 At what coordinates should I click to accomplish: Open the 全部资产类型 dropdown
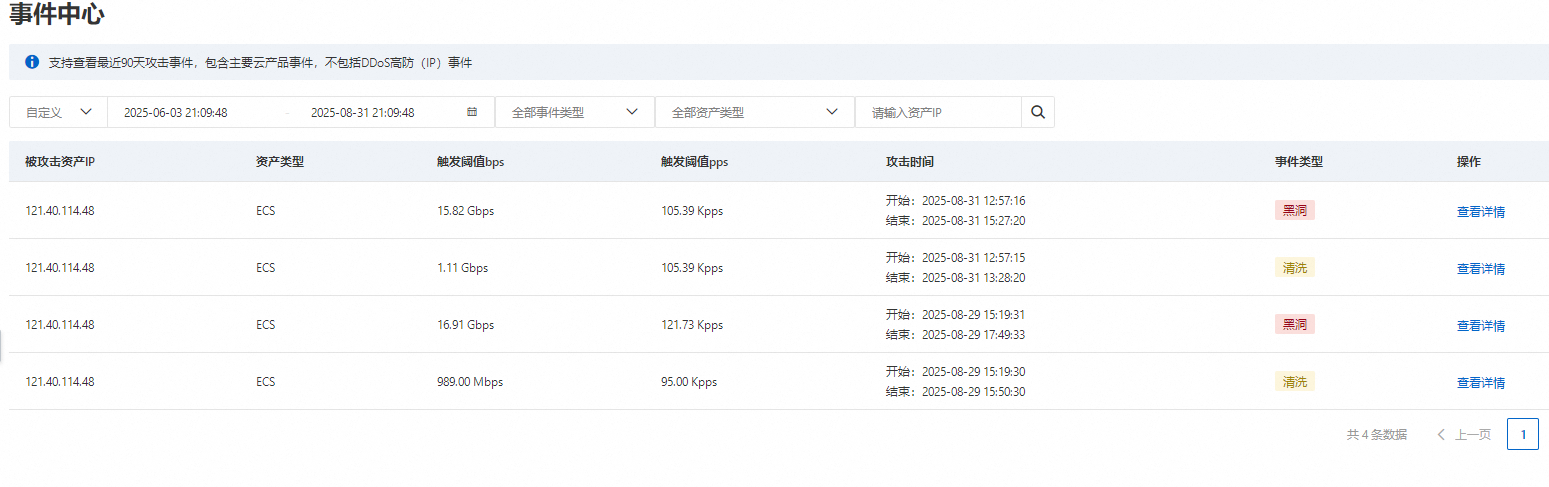click(x=755, y=112)
